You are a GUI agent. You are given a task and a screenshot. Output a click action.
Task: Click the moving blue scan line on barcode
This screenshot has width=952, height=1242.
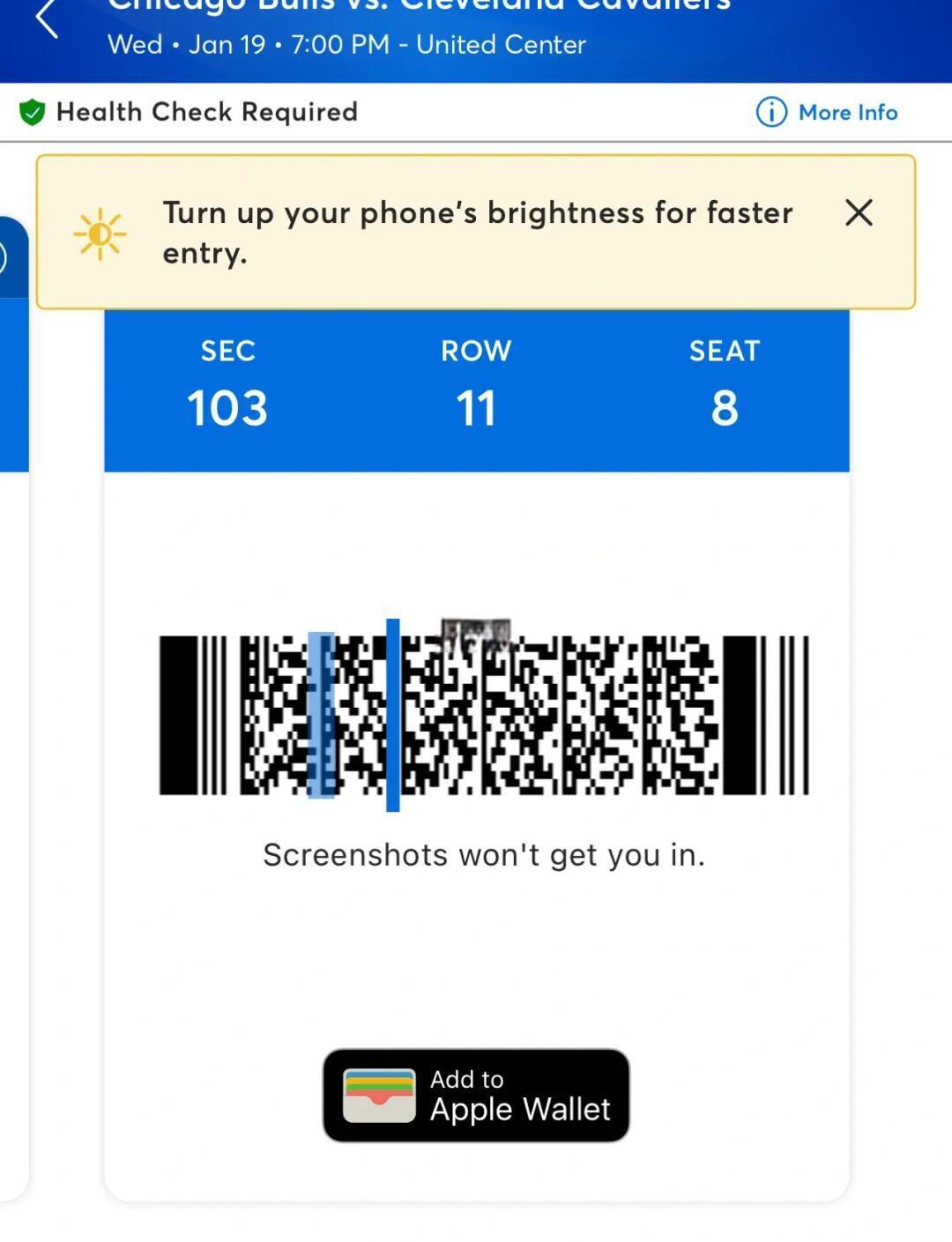[393, 715]
